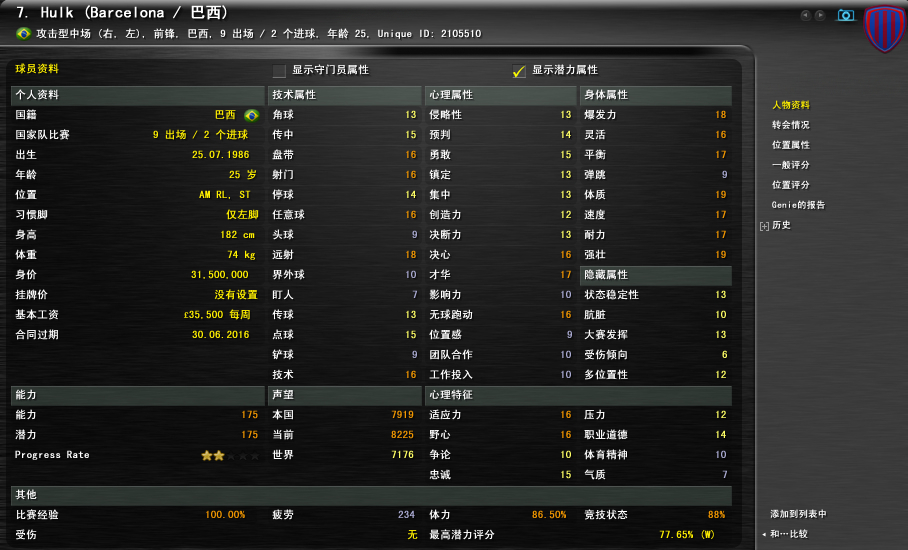Click 添加到列表中 link

[798, 514]
